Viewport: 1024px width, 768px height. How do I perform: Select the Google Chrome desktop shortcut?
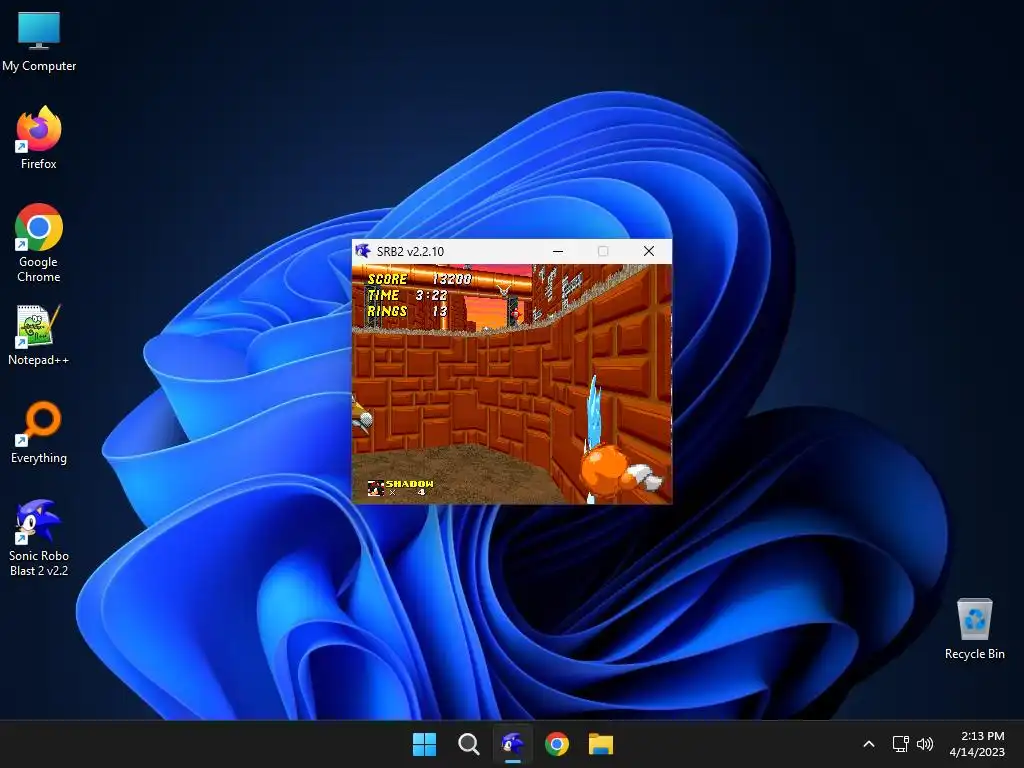[x=39, y=243]
